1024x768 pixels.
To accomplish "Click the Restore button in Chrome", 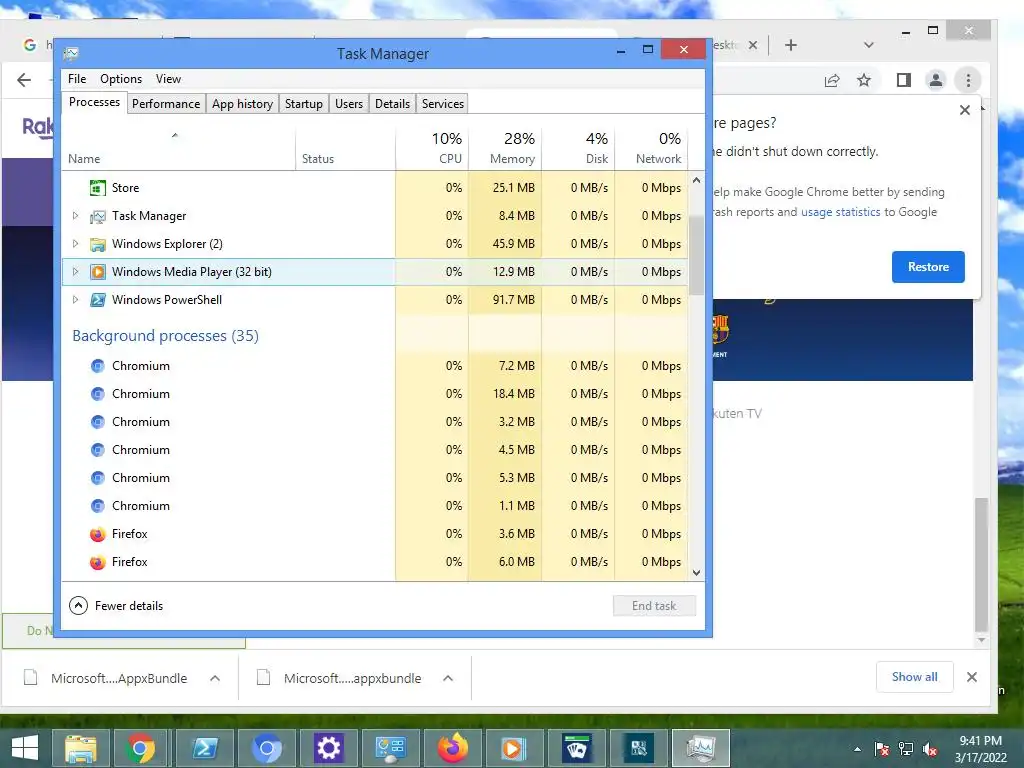I will [x=928, y=267].
